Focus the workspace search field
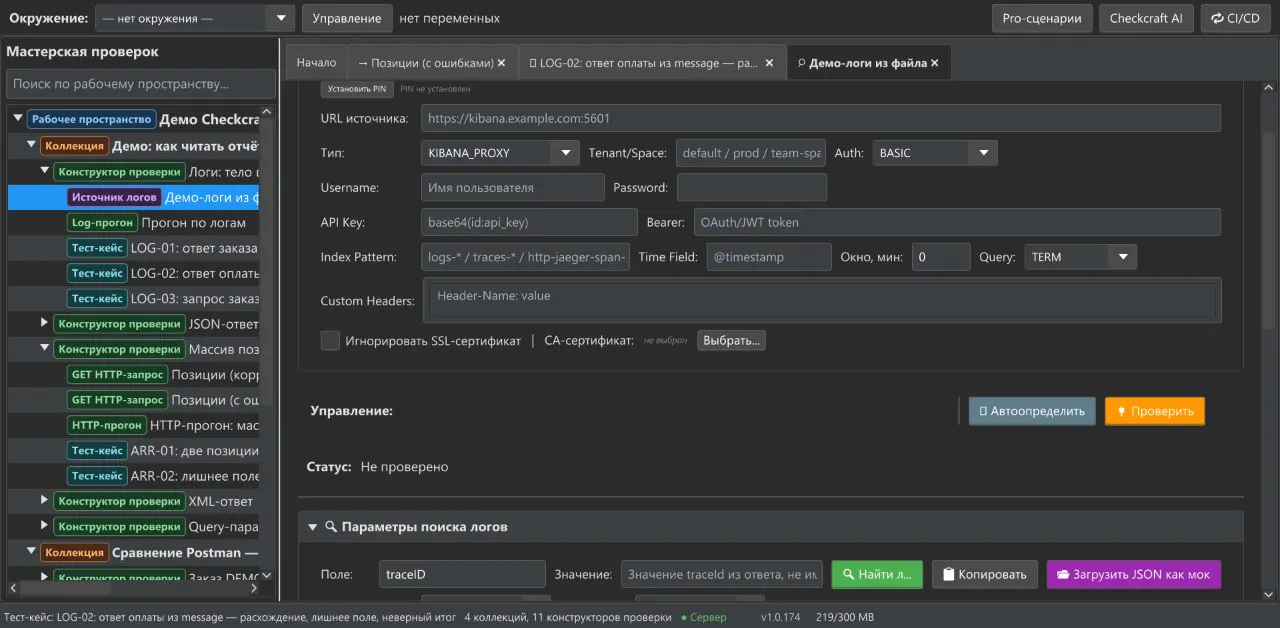This screenshot has width=1280, height=628. [x=140, y=84]
